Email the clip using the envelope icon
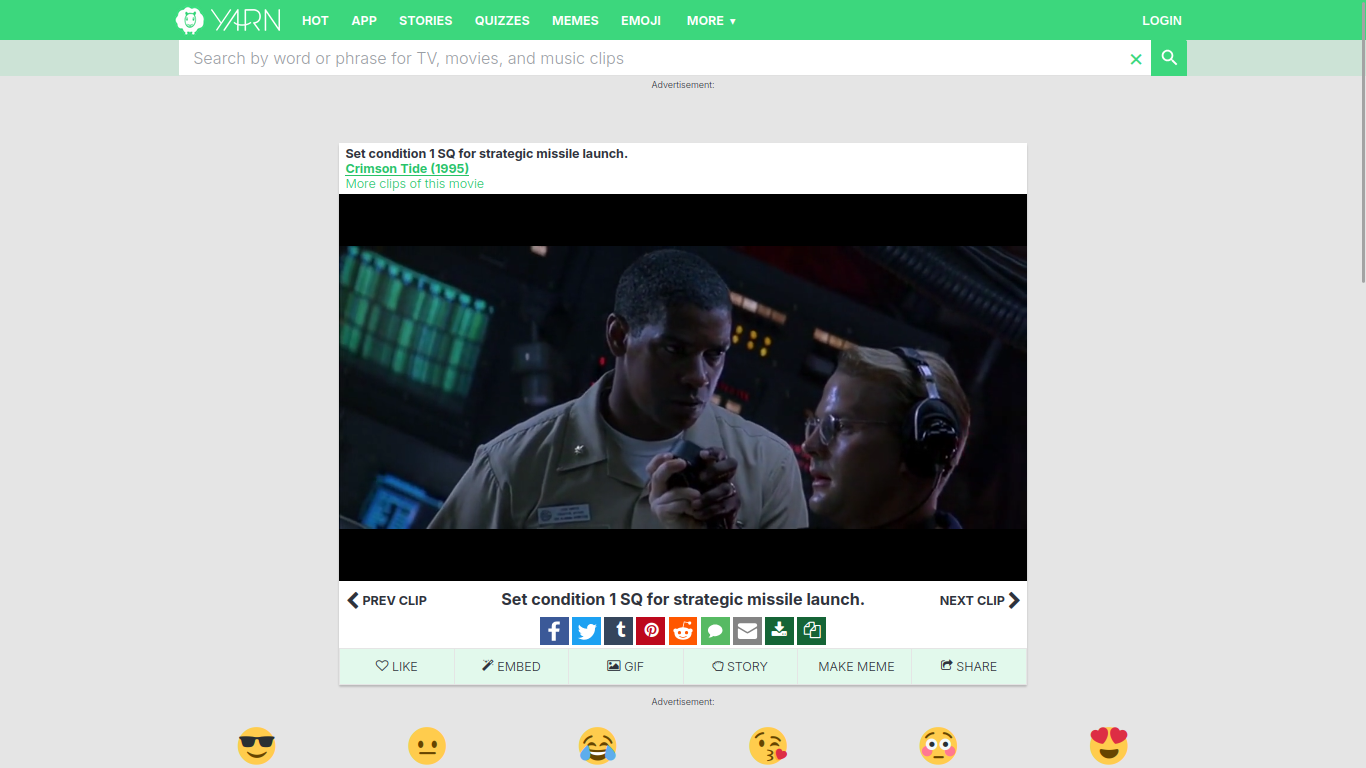 coord(747,631)
